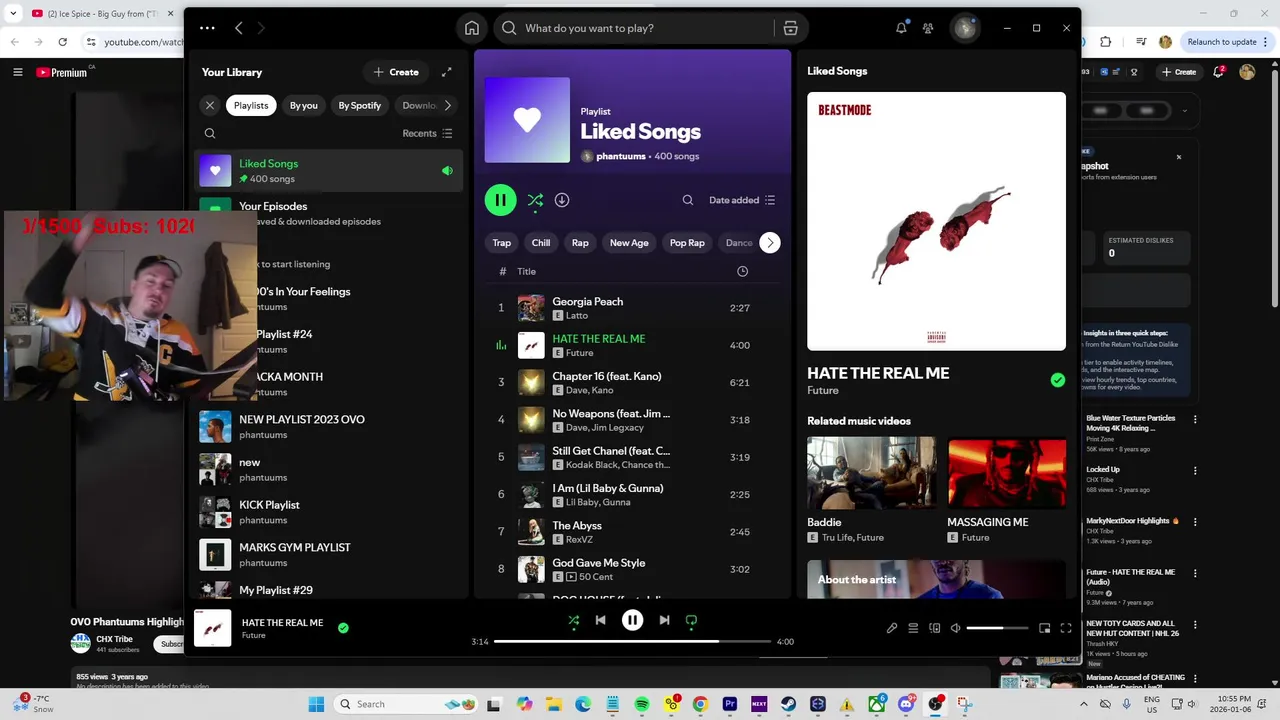Image resolution: width=1280 pixels, height=720 pixels.
Task: Click God Gave Me Style album thumbnail
Action: [531, 569]
